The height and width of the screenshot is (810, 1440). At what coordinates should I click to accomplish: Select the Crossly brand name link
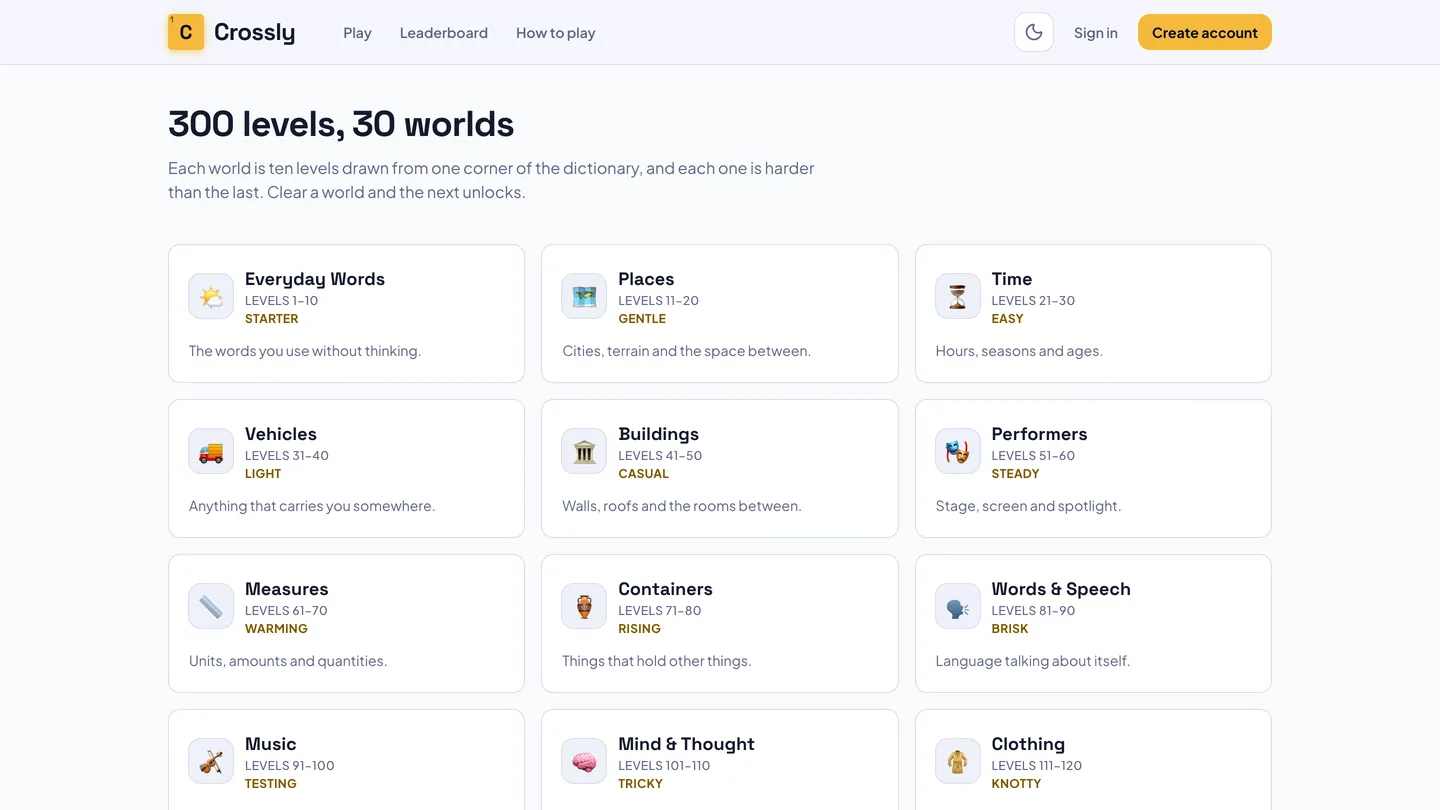point(255,32)
